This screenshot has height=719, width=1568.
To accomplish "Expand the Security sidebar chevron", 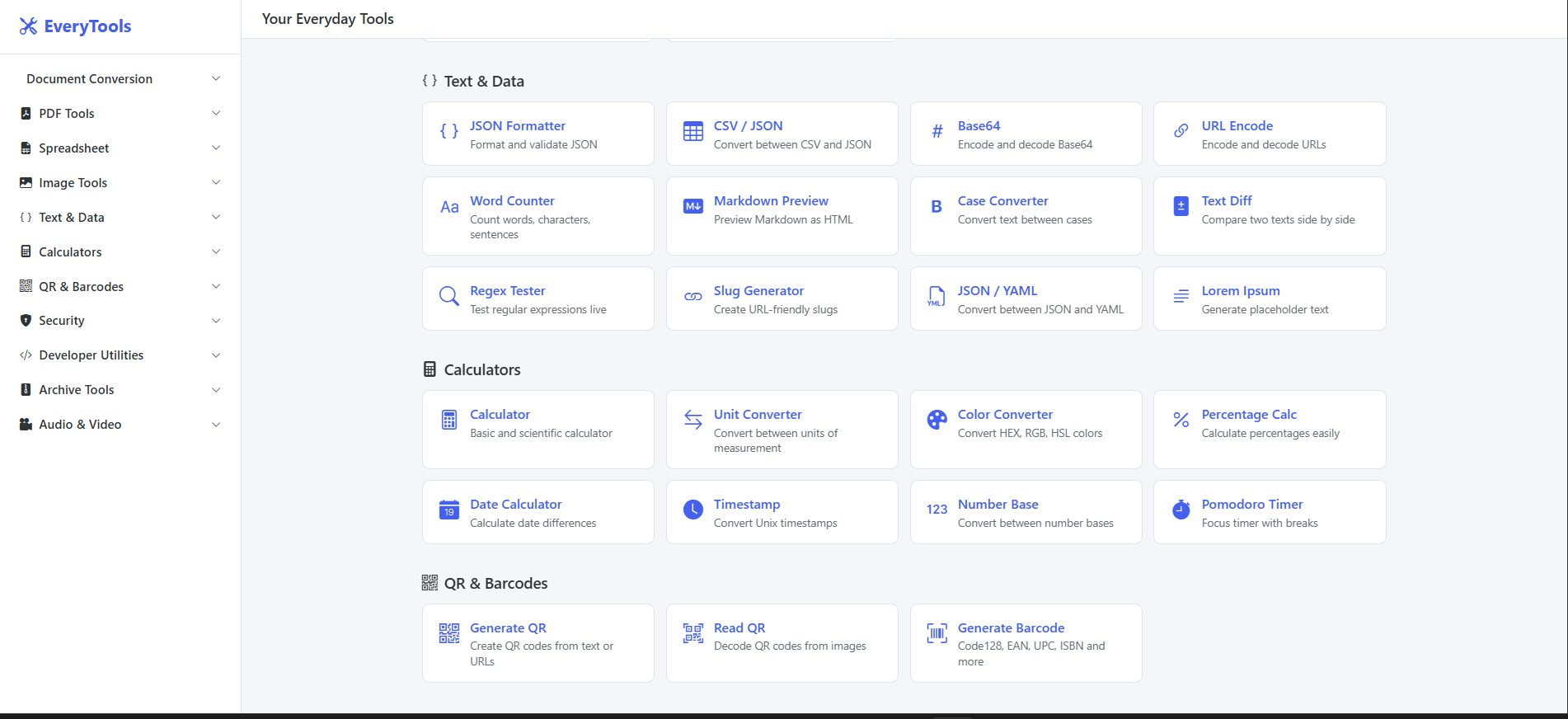I will pyautogui.click(x=216, y=321).
